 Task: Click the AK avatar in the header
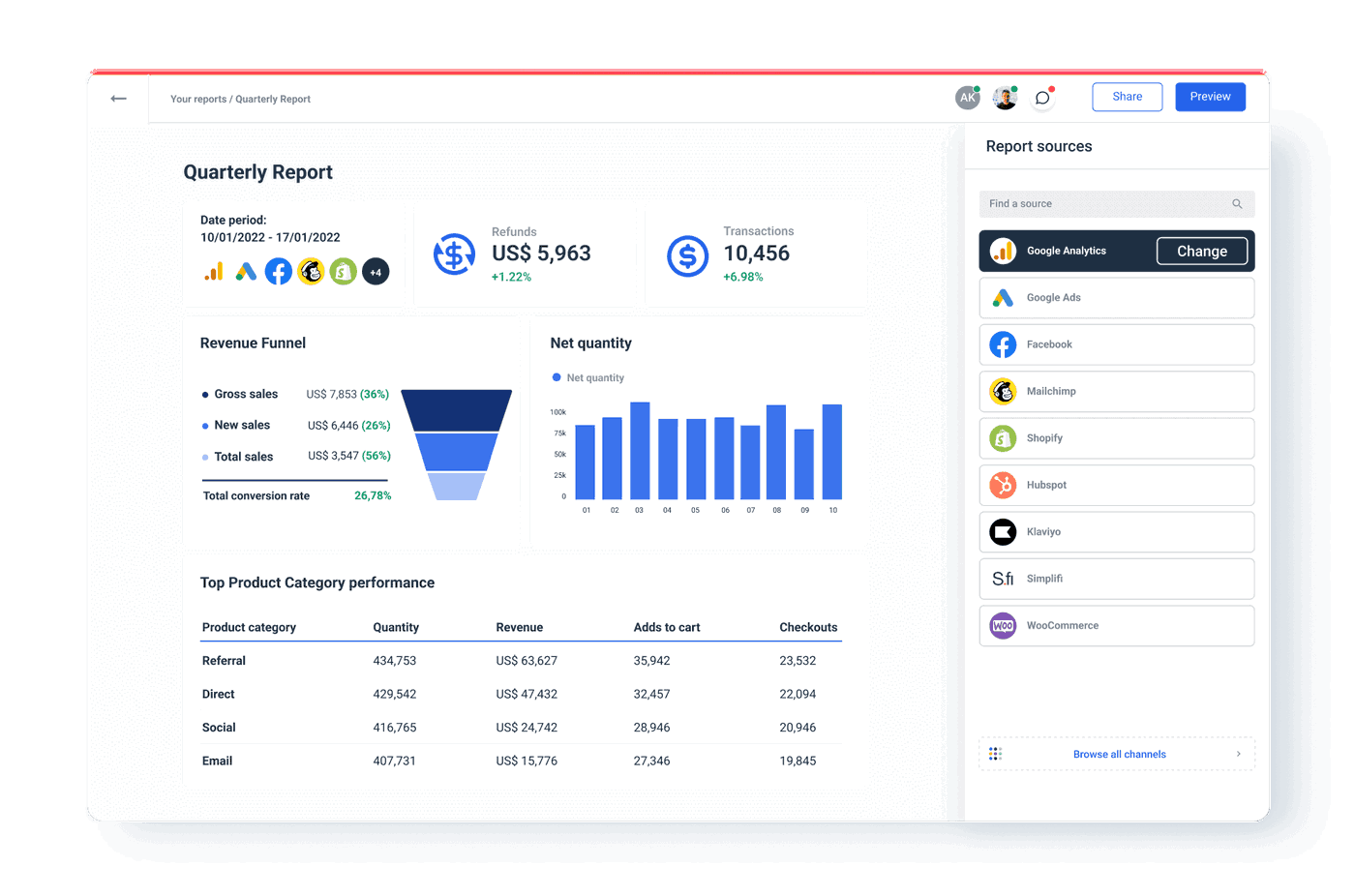click(968, 97)
